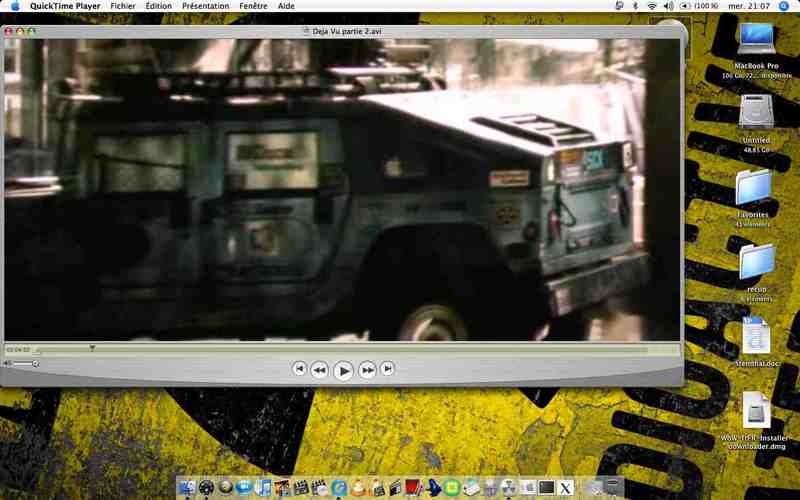Image resolution: width=800 pixels, height=500 pixels.
Task: Open the Trash in the Dock
Action: point(613,488)
